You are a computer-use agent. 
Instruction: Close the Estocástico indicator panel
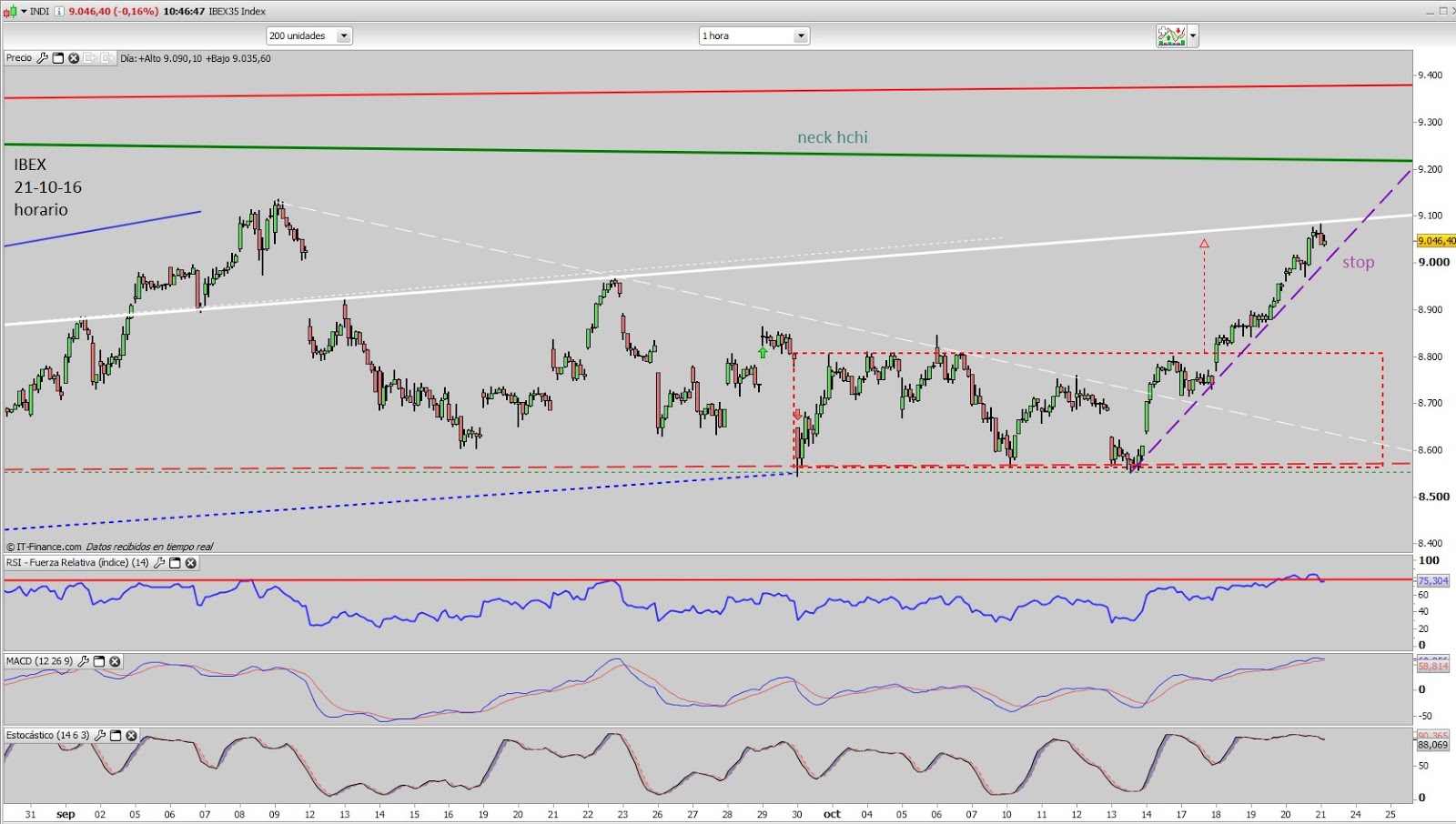pyautogui.click(x=131, y=735)
